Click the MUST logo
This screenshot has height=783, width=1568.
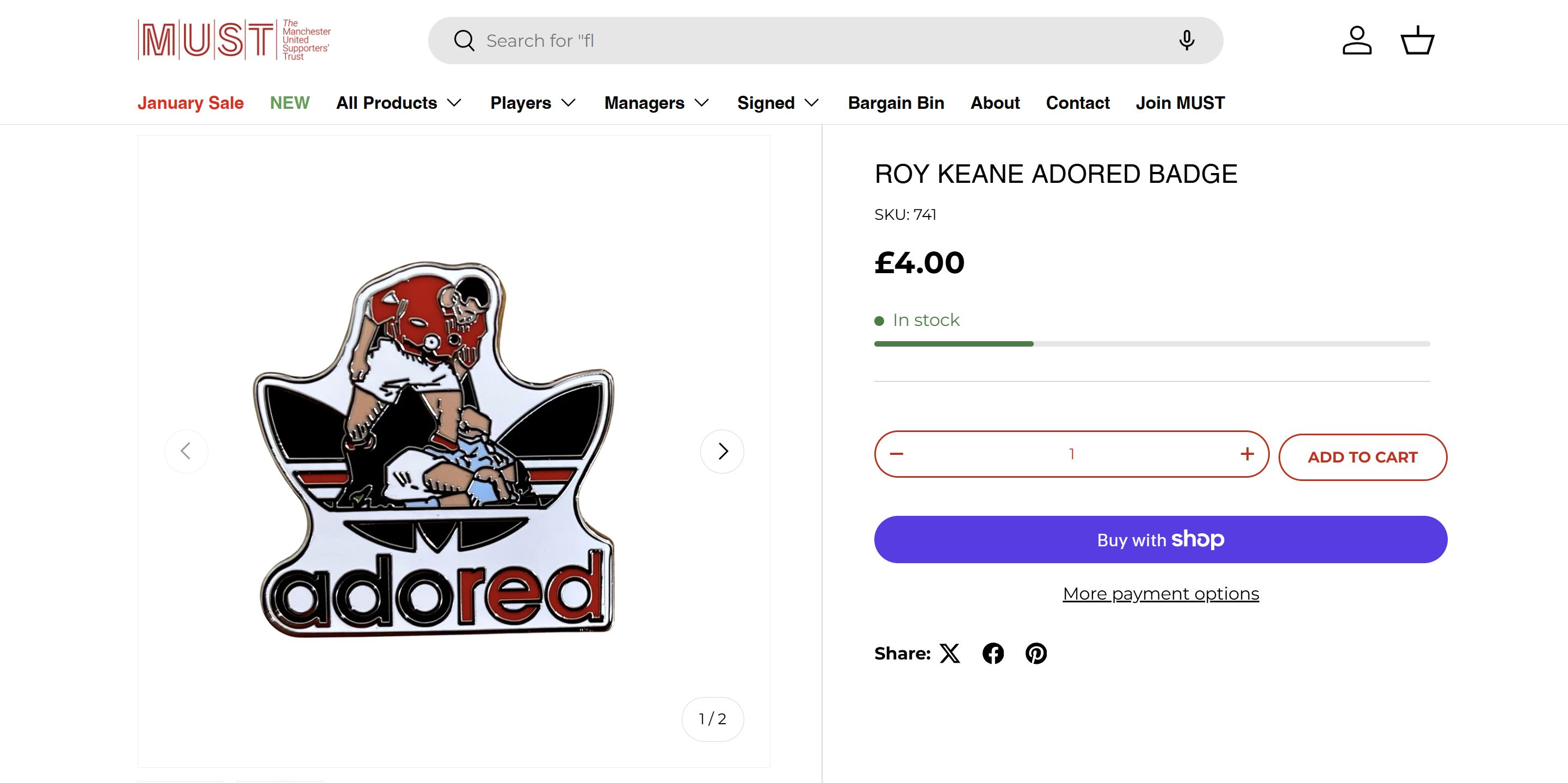(234, 40)
